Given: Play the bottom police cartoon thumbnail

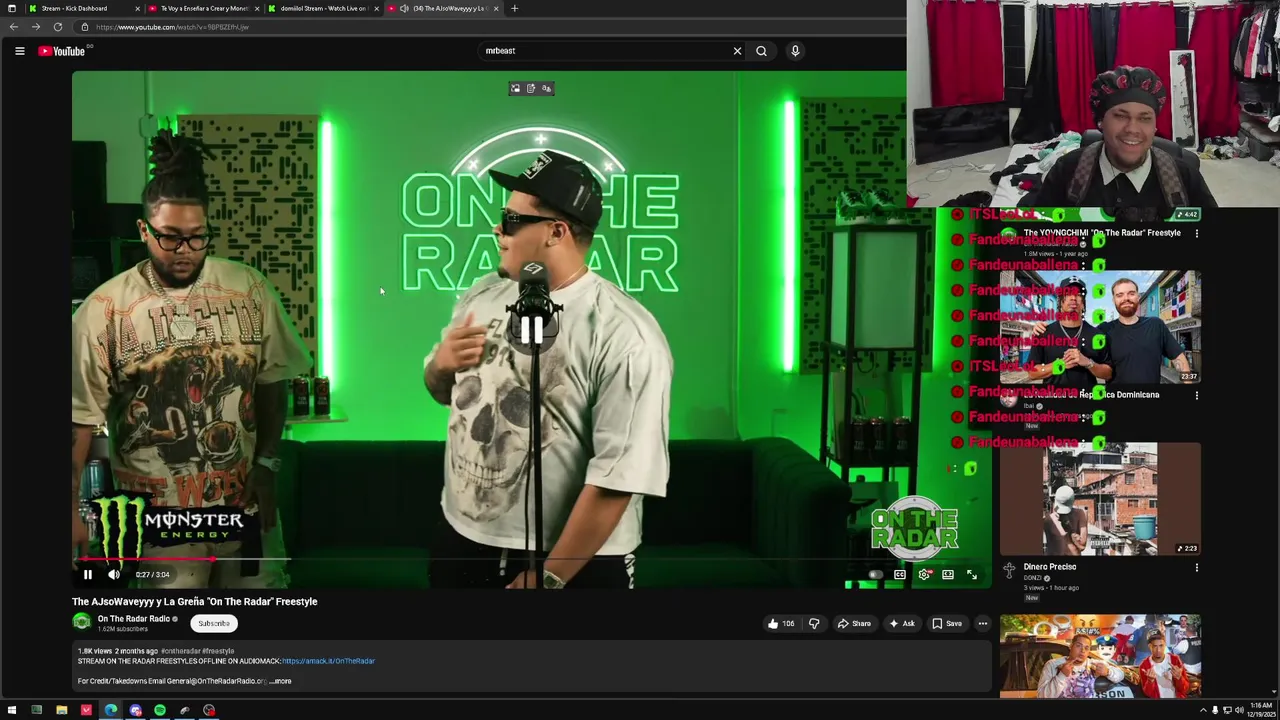Looking at the screenshot, I should click(1100, 655).
